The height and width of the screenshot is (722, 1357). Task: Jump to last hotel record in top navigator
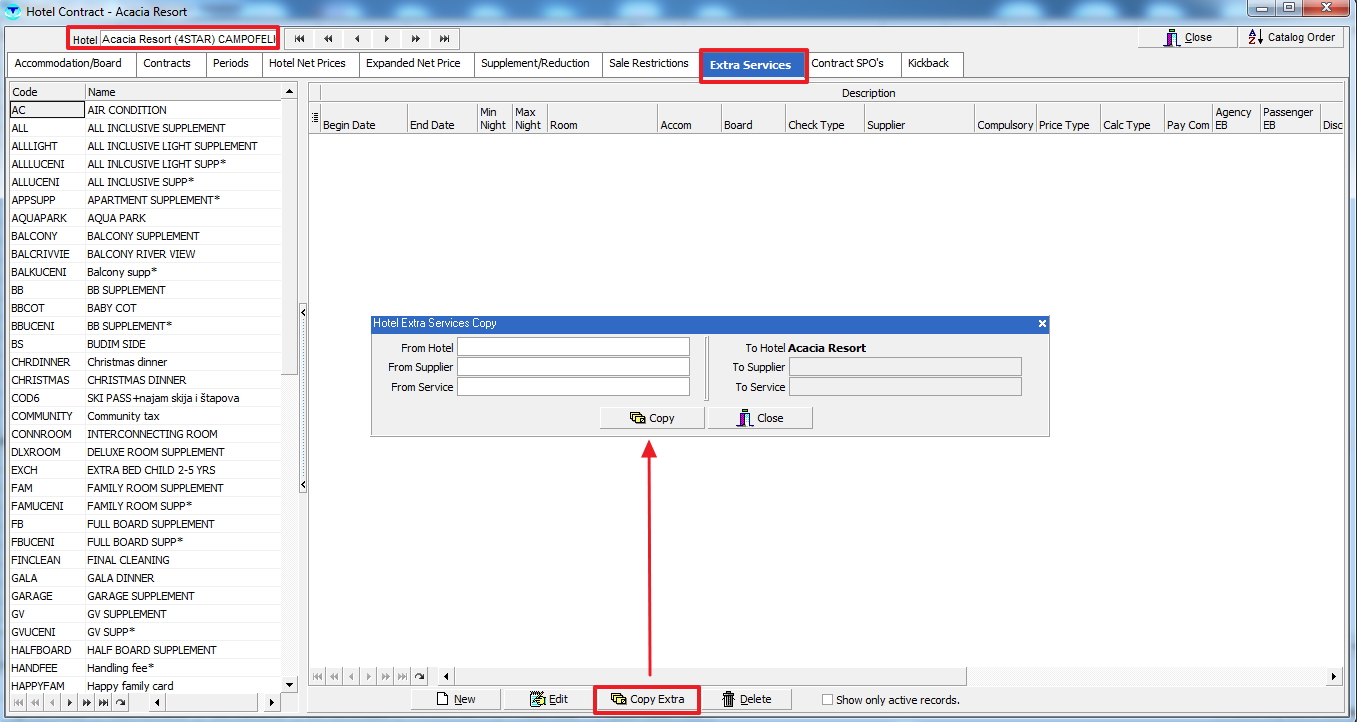point(444,39)
